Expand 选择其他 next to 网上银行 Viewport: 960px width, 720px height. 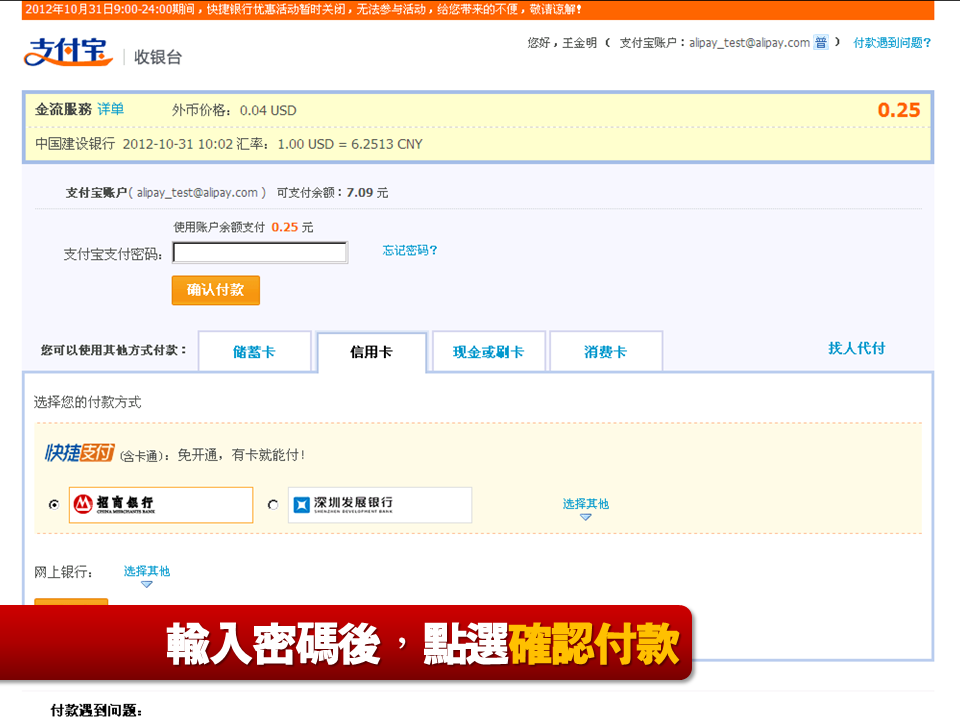[146, 570]
